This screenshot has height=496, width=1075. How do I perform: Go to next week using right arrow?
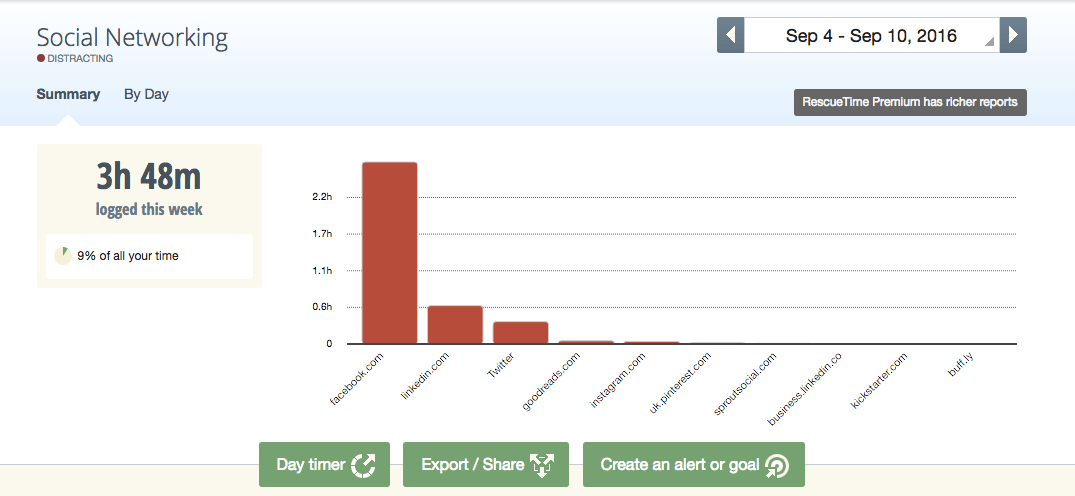click(x=1014, y=36)
